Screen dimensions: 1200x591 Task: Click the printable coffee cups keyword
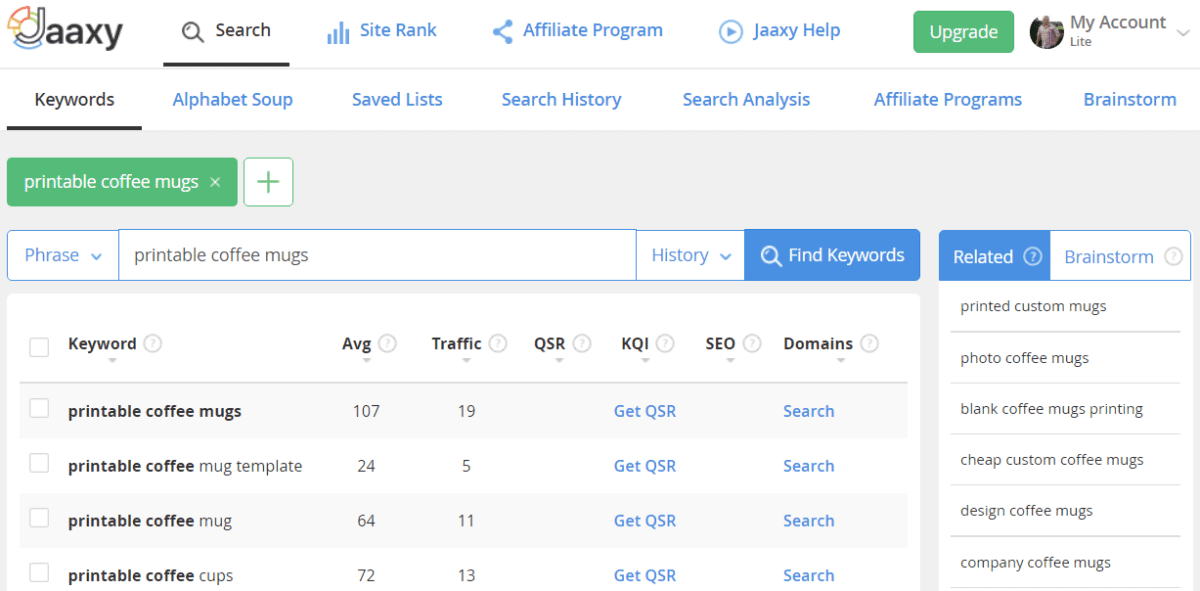click(150, 575)
